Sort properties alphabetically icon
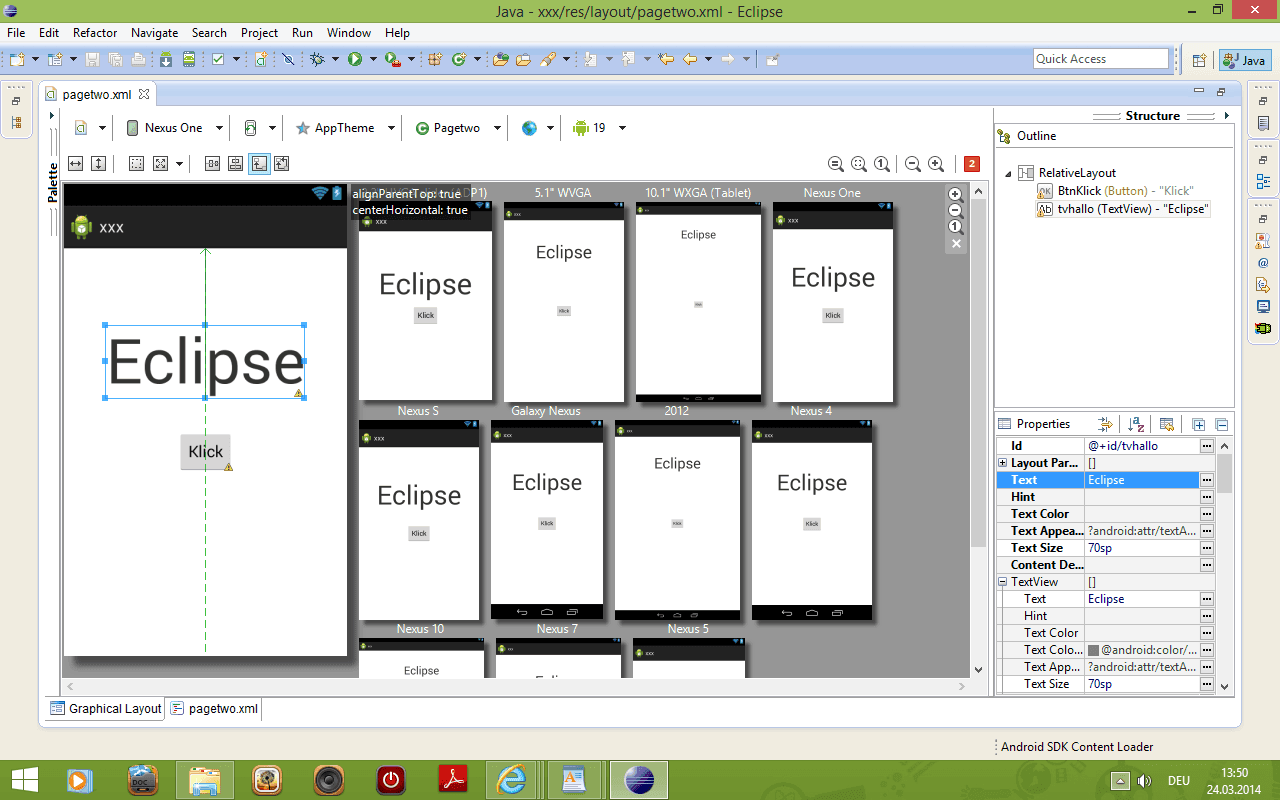 (1136, 424)
